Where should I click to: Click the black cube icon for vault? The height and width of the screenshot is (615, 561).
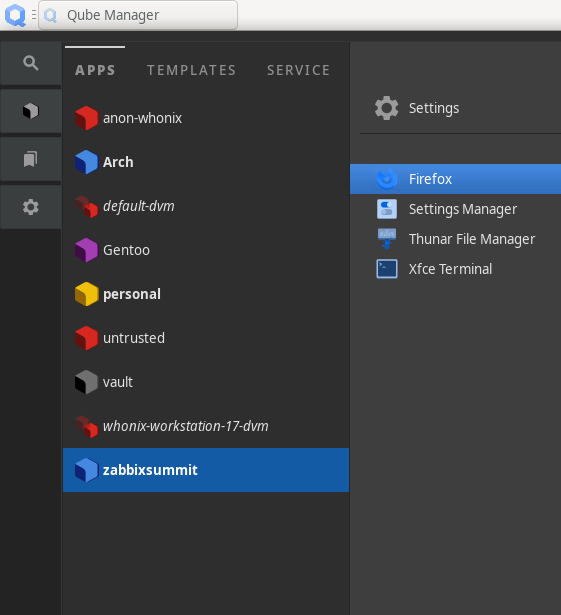tap(86, 382)
